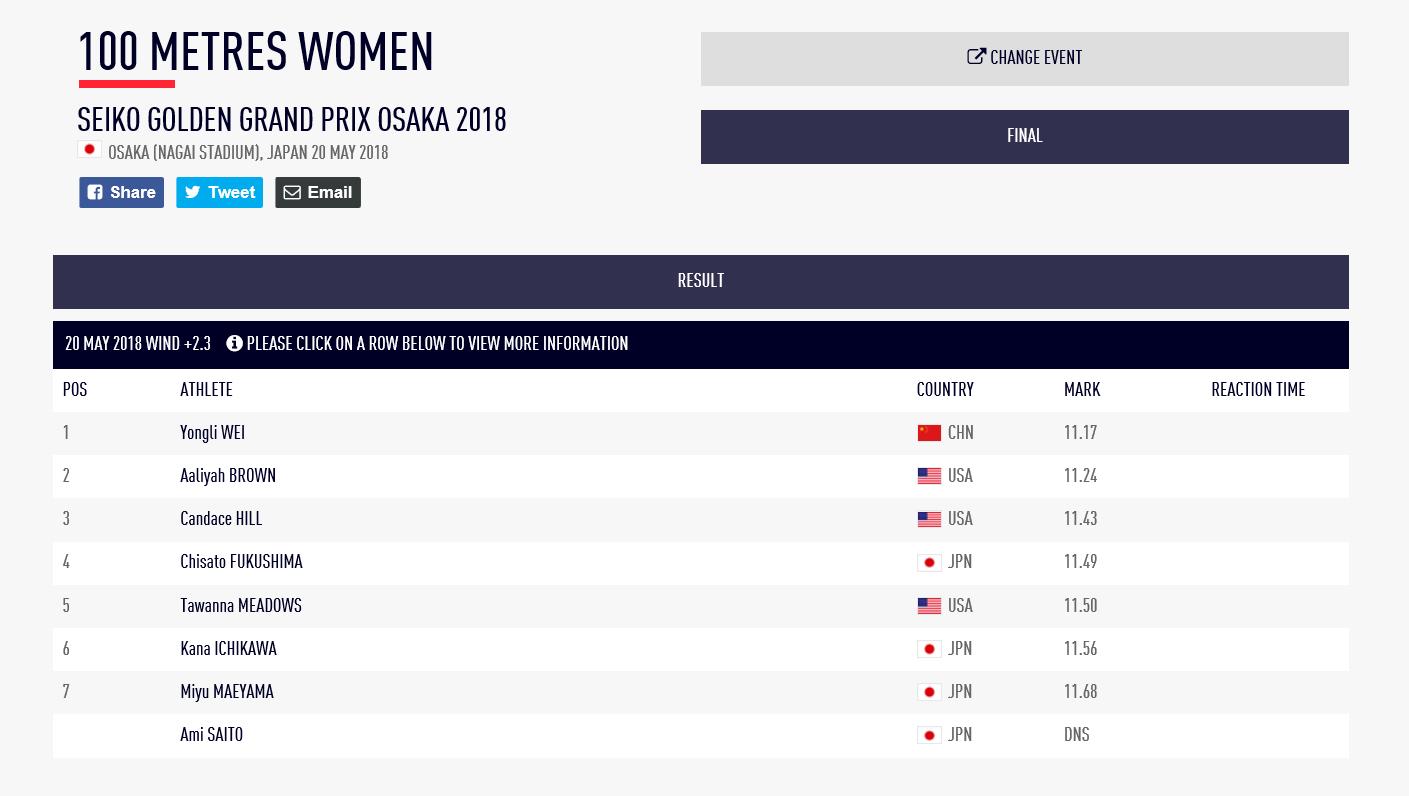Click the USA flag in Candace Hill's row
The height and width of the screenshot is (796, 1409).
point(929,519)
